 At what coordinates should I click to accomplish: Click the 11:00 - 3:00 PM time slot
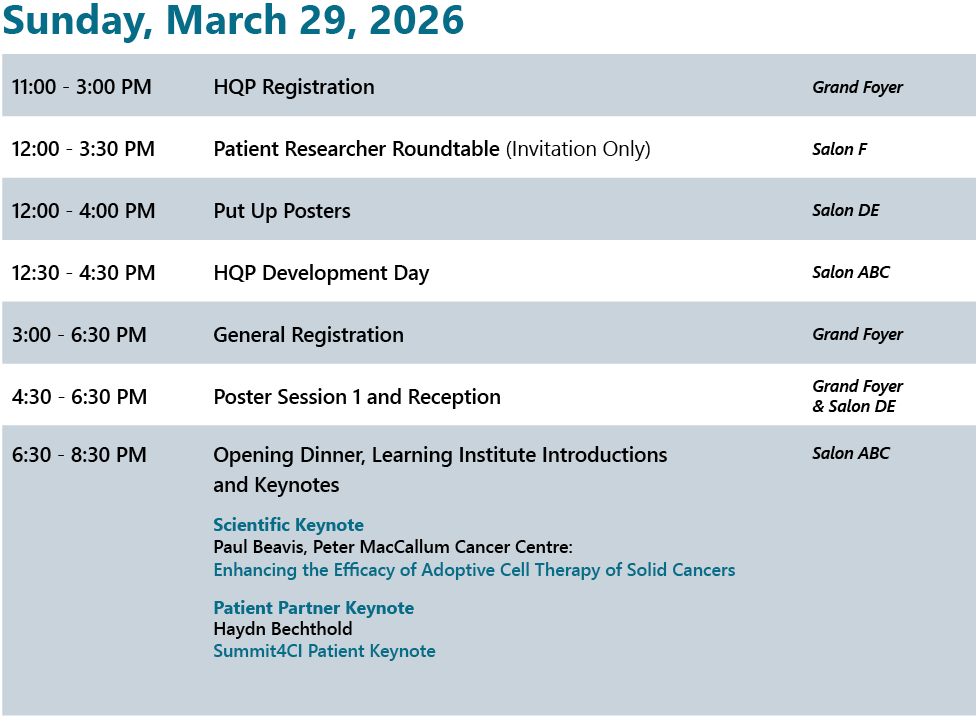pos(82,87)
